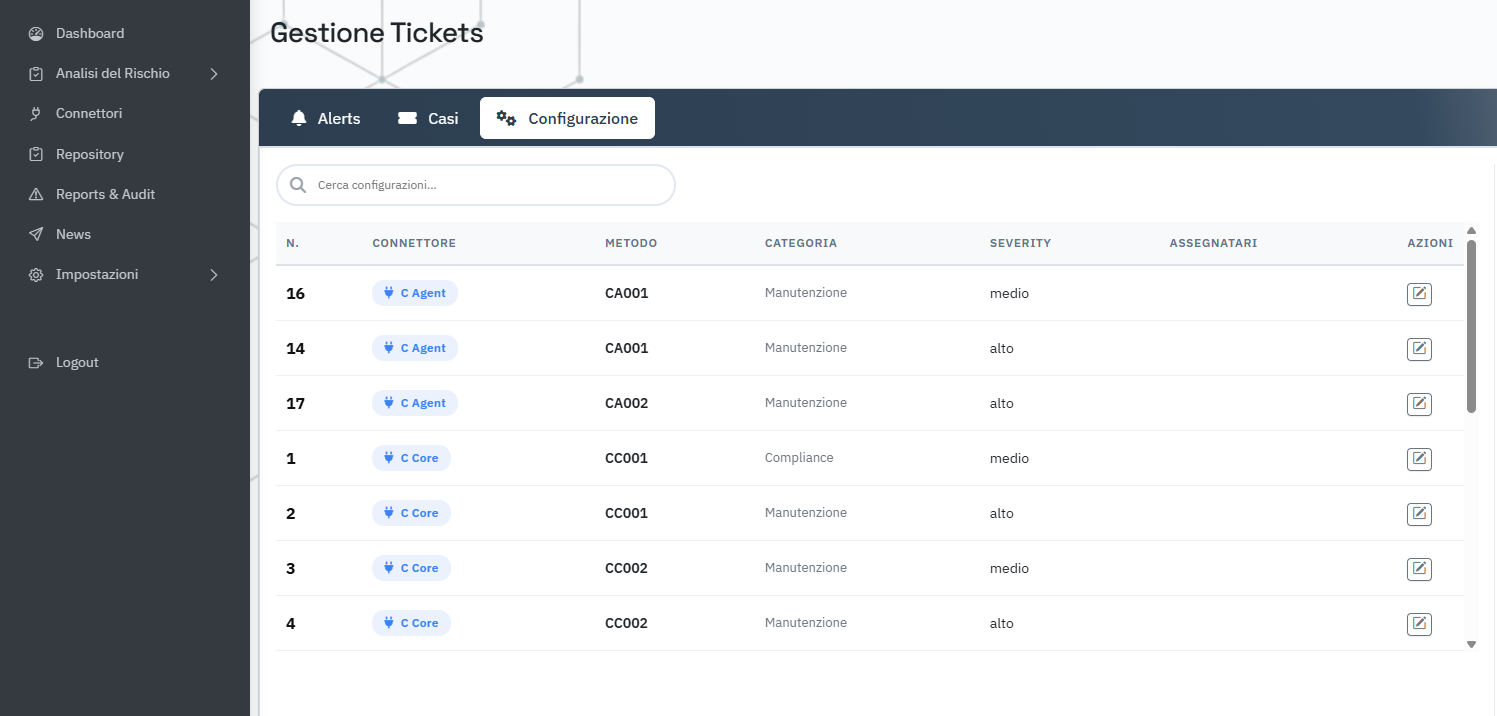Click the Analisi del Rischio clipboard icon

click(36, 74)
